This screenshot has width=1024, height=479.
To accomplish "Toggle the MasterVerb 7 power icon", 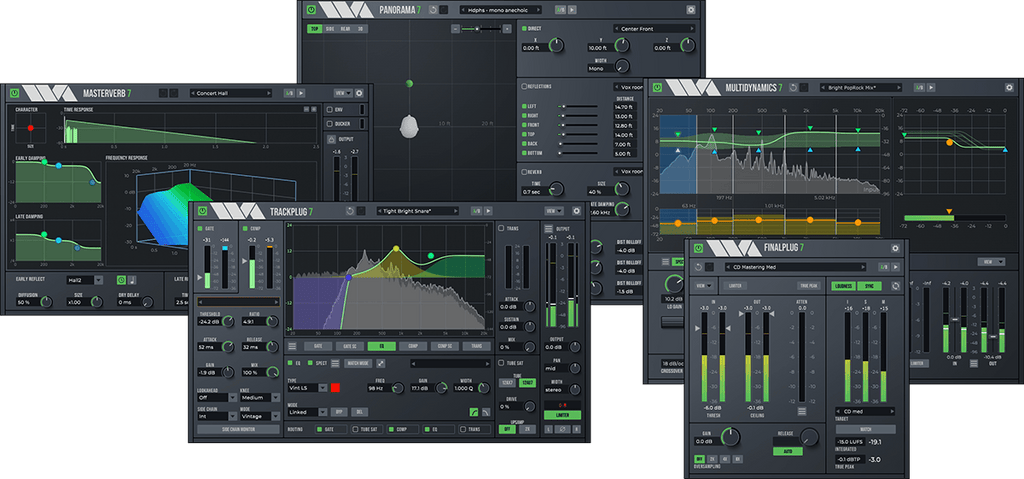I will pyautogui.click(x=13, y=93).
